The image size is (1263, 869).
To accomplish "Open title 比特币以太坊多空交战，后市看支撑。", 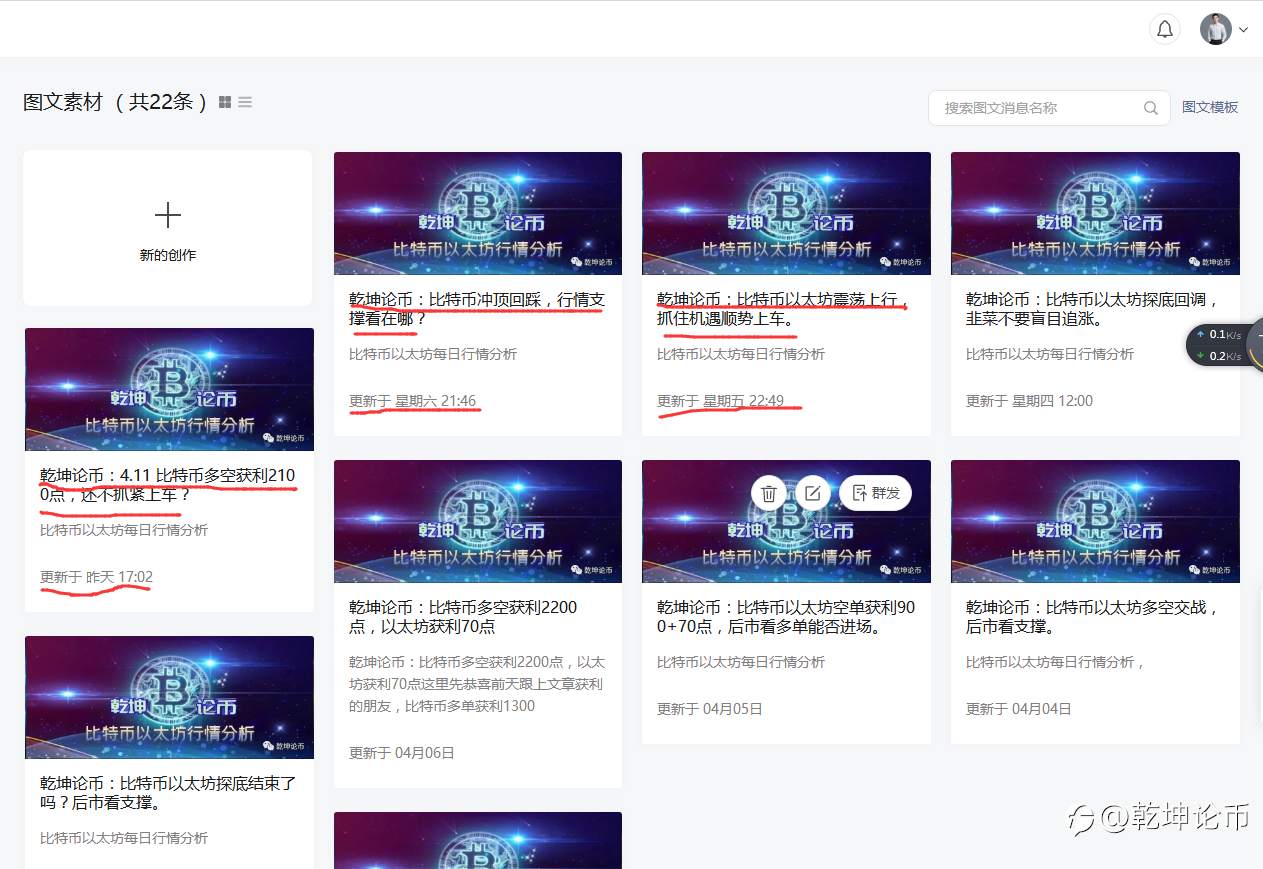I will (1091, 617).
